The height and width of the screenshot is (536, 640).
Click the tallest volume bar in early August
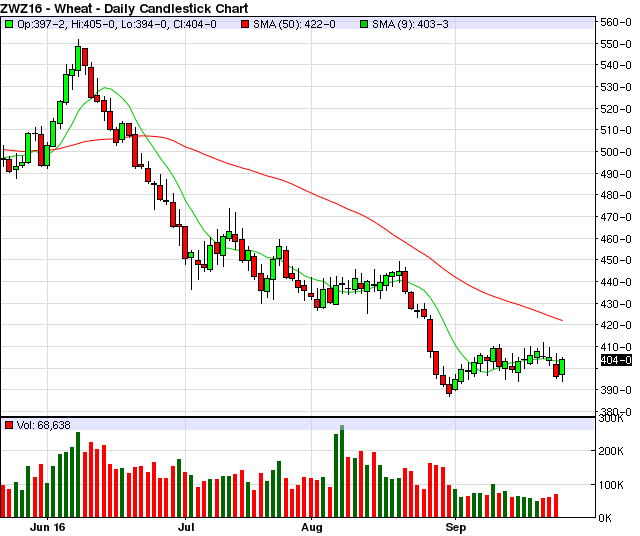pos(342,472)
